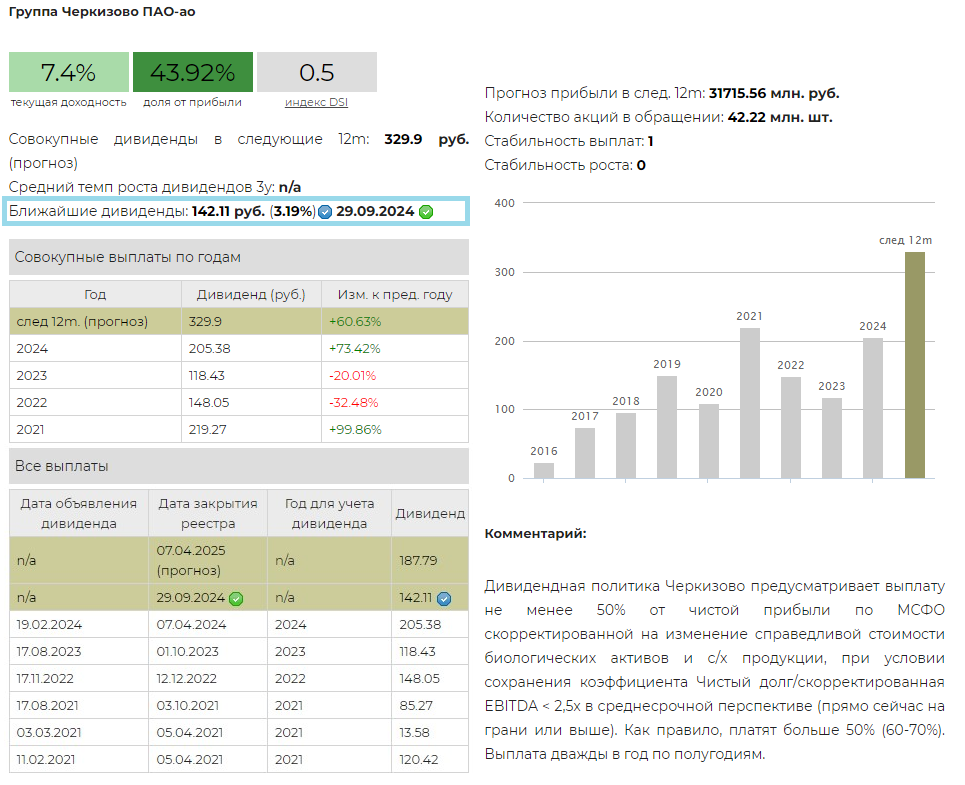
Task: Click the 2016 bar in the dividend chart
Action: 543,470
